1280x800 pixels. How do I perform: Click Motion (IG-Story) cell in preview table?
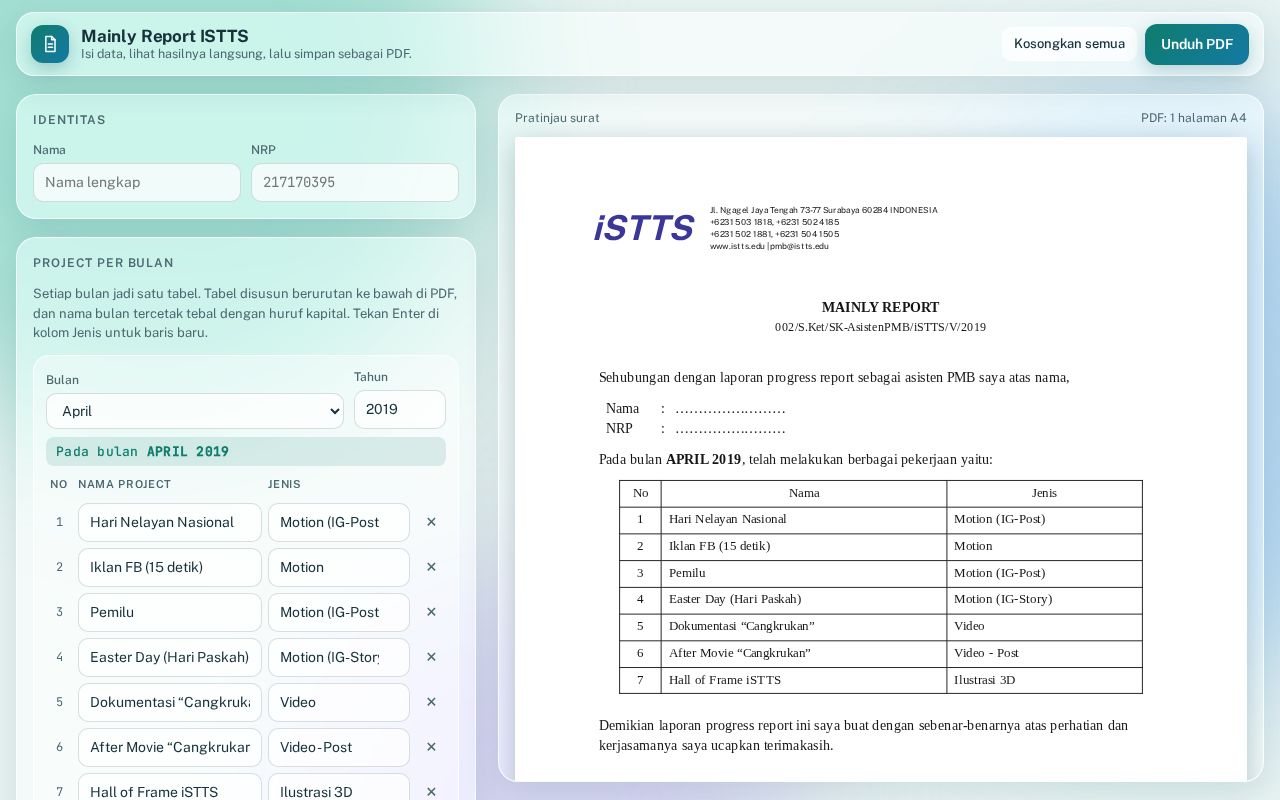coord(1044,599)
